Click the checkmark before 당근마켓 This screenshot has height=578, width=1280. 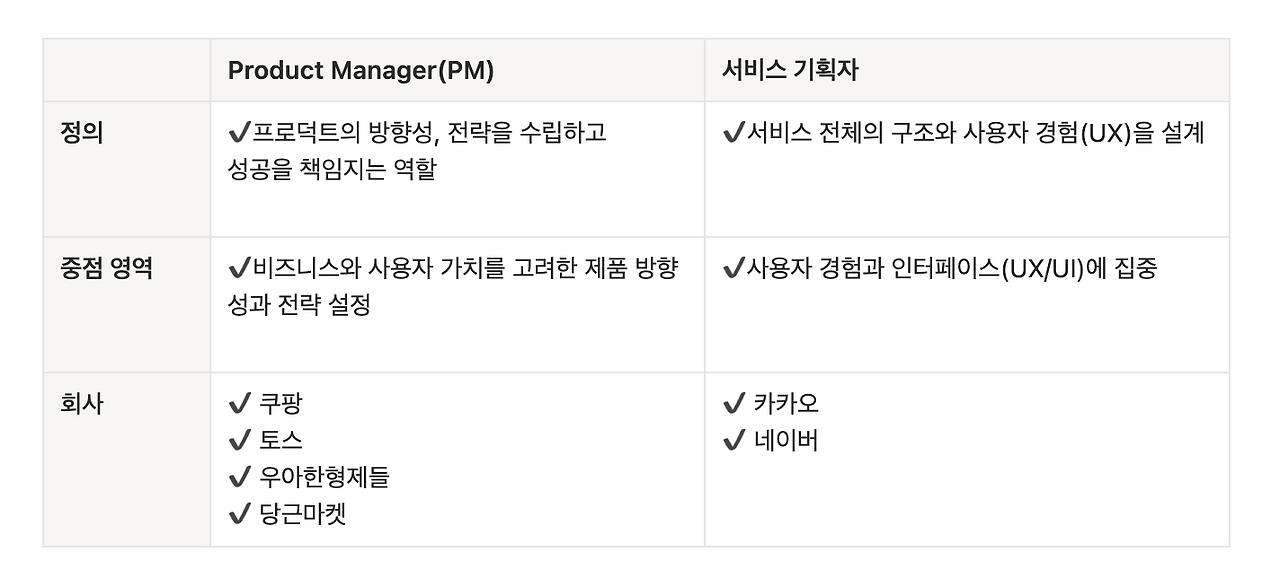point(239,515)
